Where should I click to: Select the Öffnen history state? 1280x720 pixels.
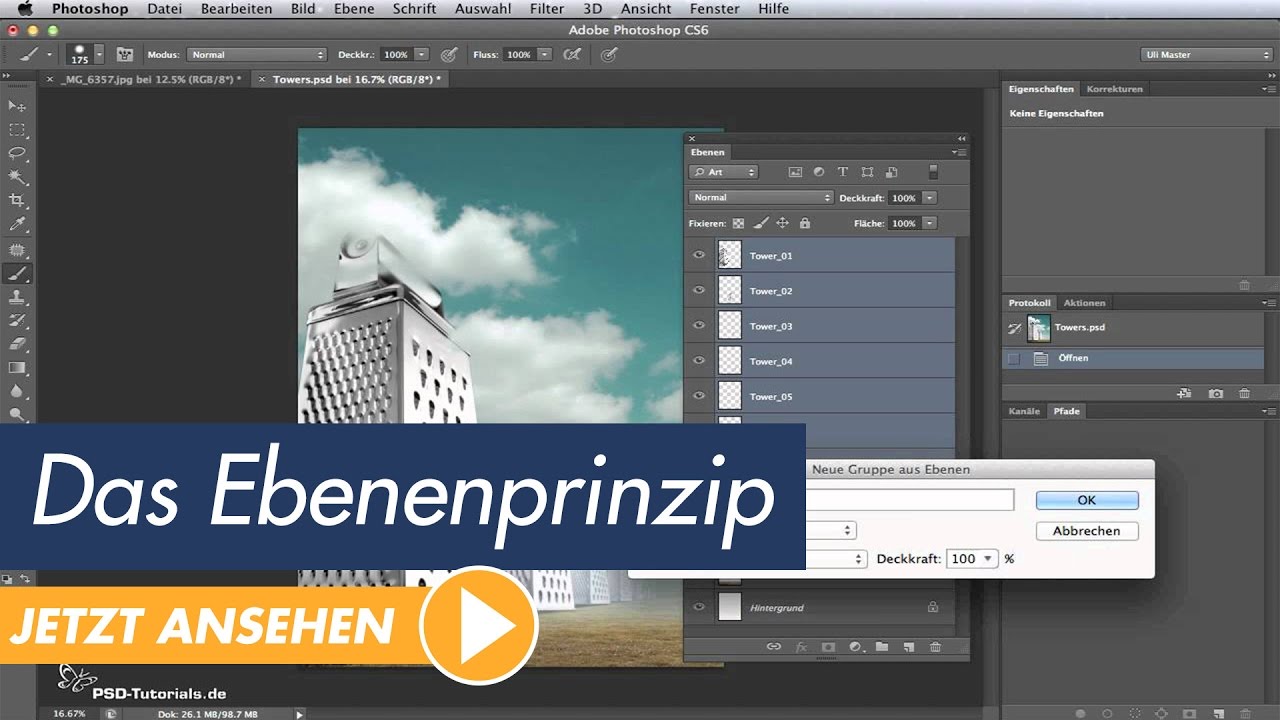point(1133,358)
